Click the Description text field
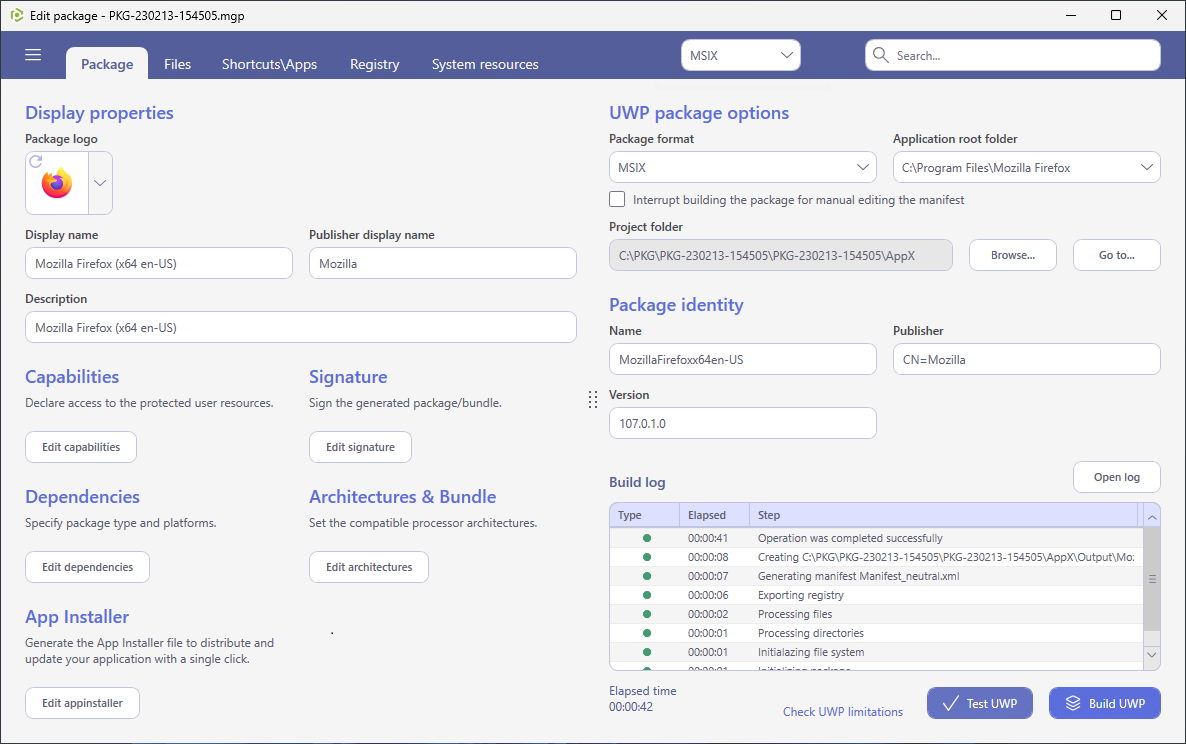This screenshot has height=744, width=1186. [x=301, y=327]
